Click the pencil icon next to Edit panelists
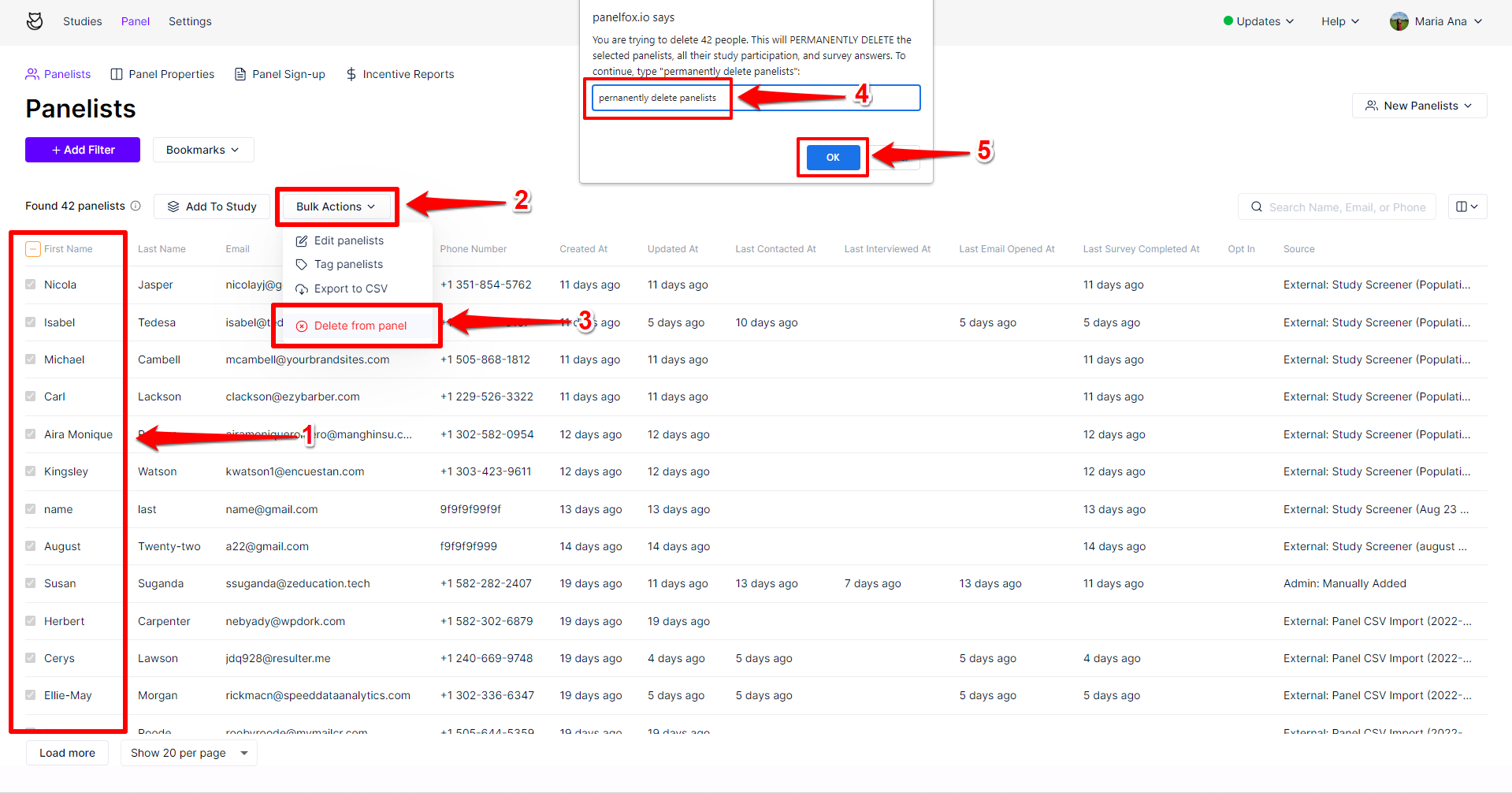 (302, 240)
